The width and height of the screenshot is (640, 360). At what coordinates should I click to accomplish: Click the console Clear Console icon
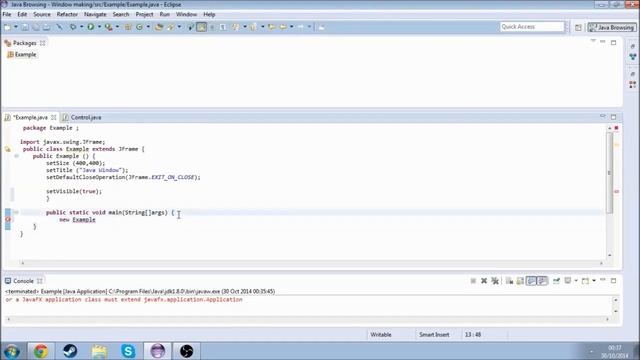pyautogui.click(x=509, y=281)
